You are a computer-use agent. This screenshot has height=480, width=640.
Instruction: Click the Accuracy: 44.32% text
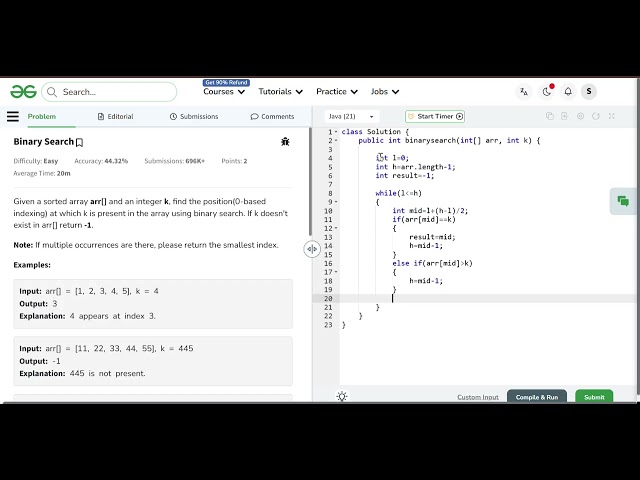(101, 161)
